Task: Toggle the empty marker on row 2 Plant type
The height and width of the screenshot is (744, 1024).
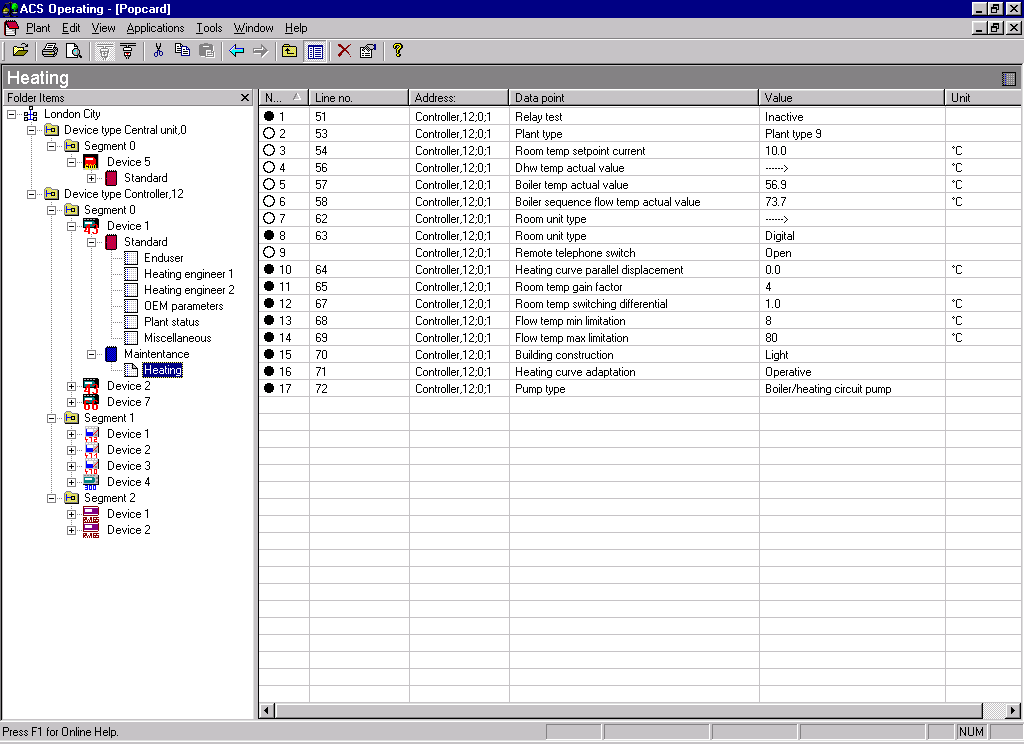Action: 268,133
